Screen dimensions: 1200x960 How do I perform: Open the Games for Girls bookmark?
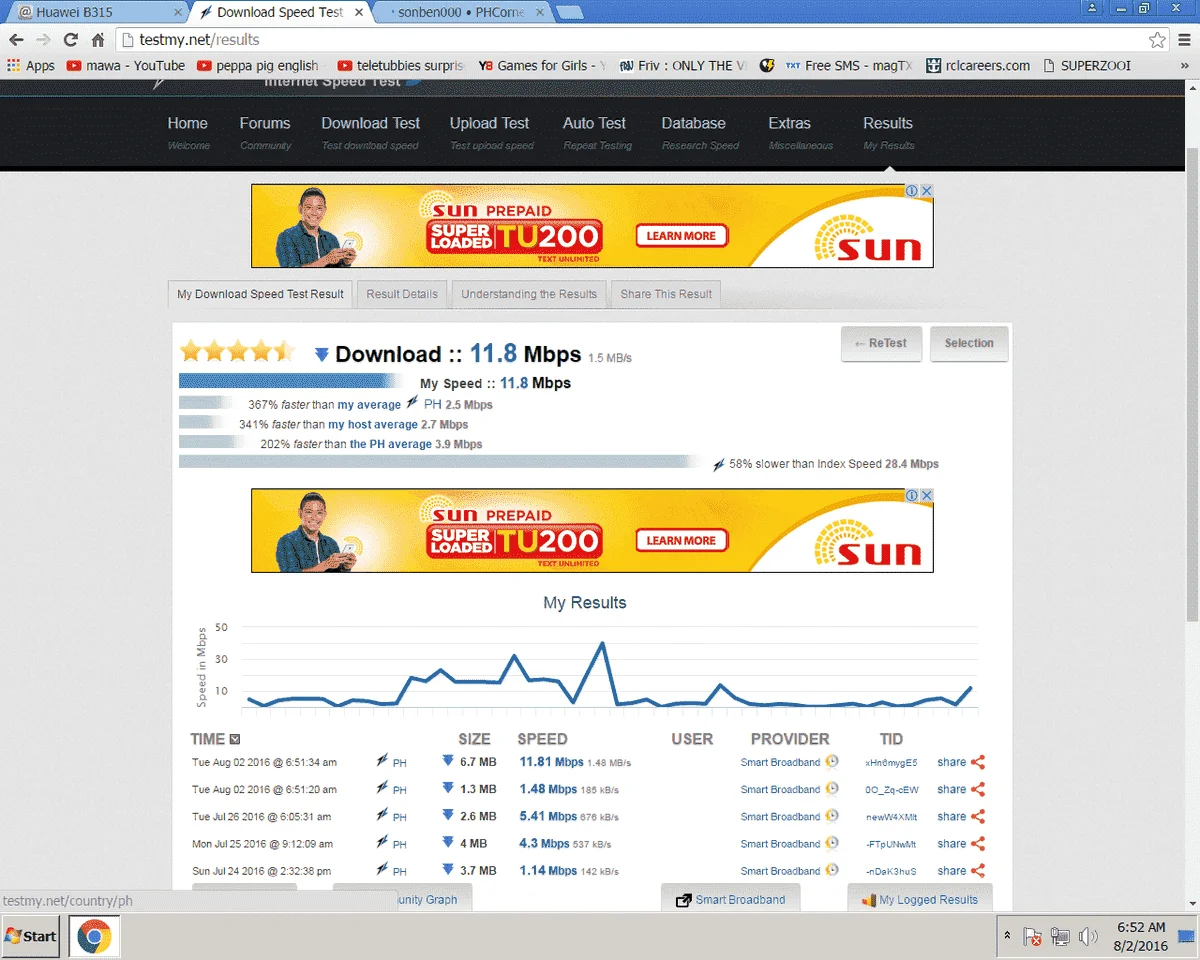point(542,65)
